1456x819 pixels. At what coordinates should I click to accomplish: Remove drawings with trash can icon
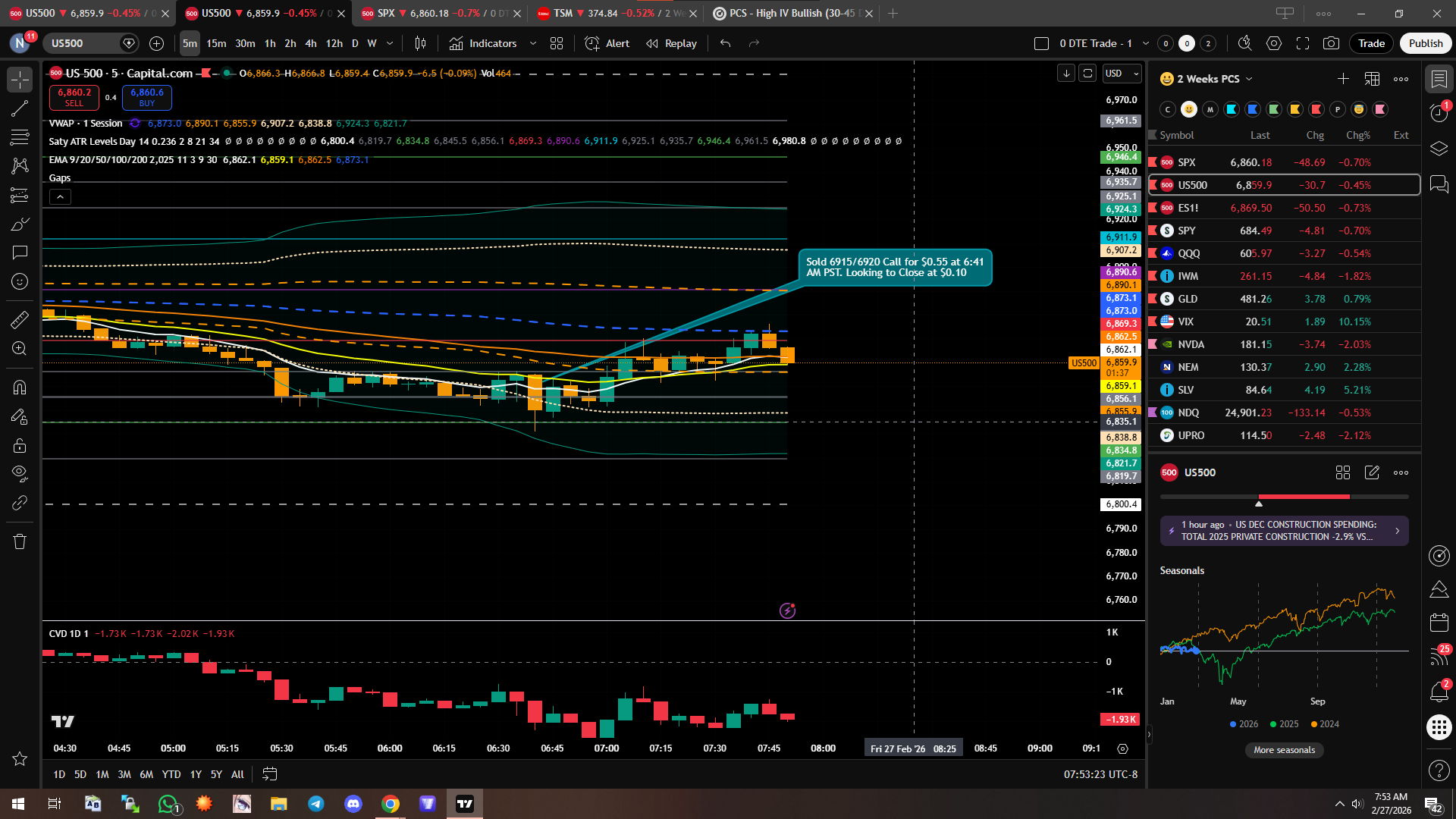[x=20, y=541]
